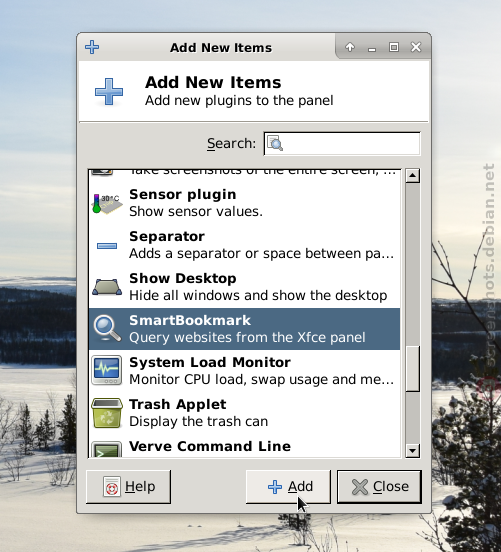This screenshot has width=501, height=552.
Task: Click the blue plus icon in title bar
Action: pyautogui.click(x=92, y=47)
